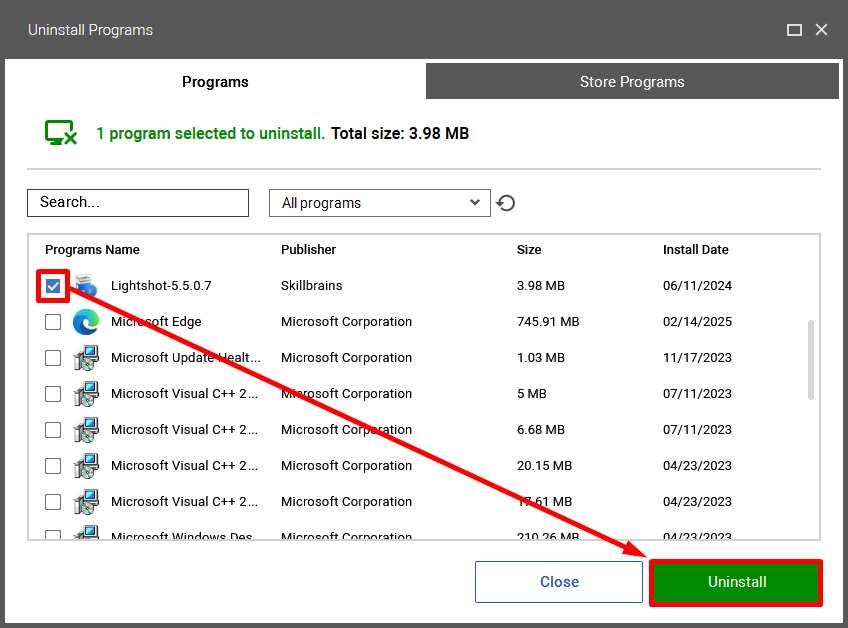
Task: Click the Microsoft Update Health installer icon
Action: click(86, 358)
